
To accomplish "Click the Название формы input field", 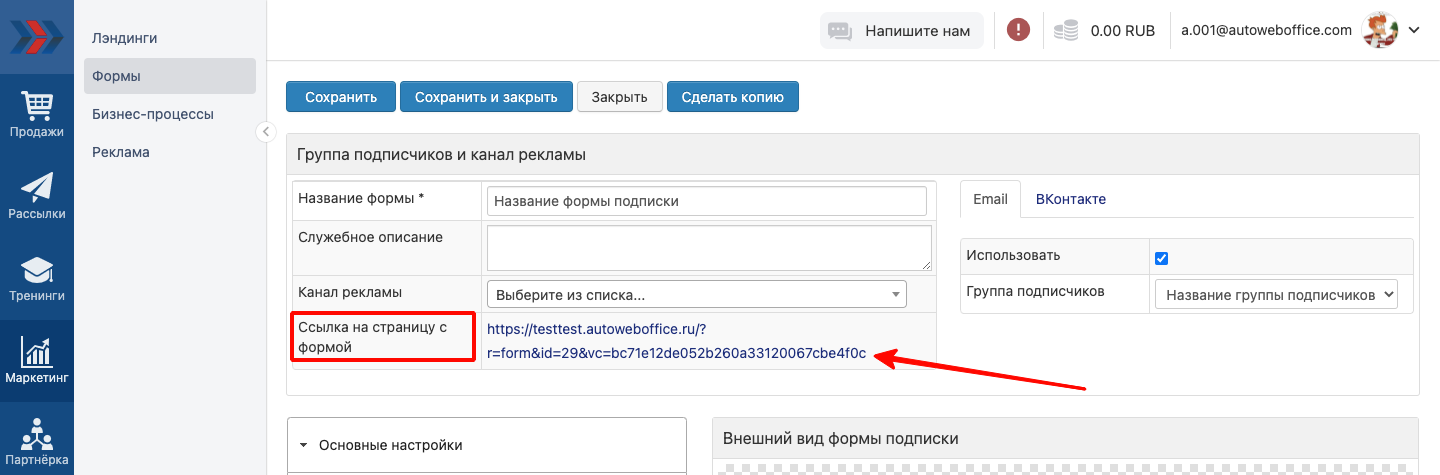I will tap(706, 201).
